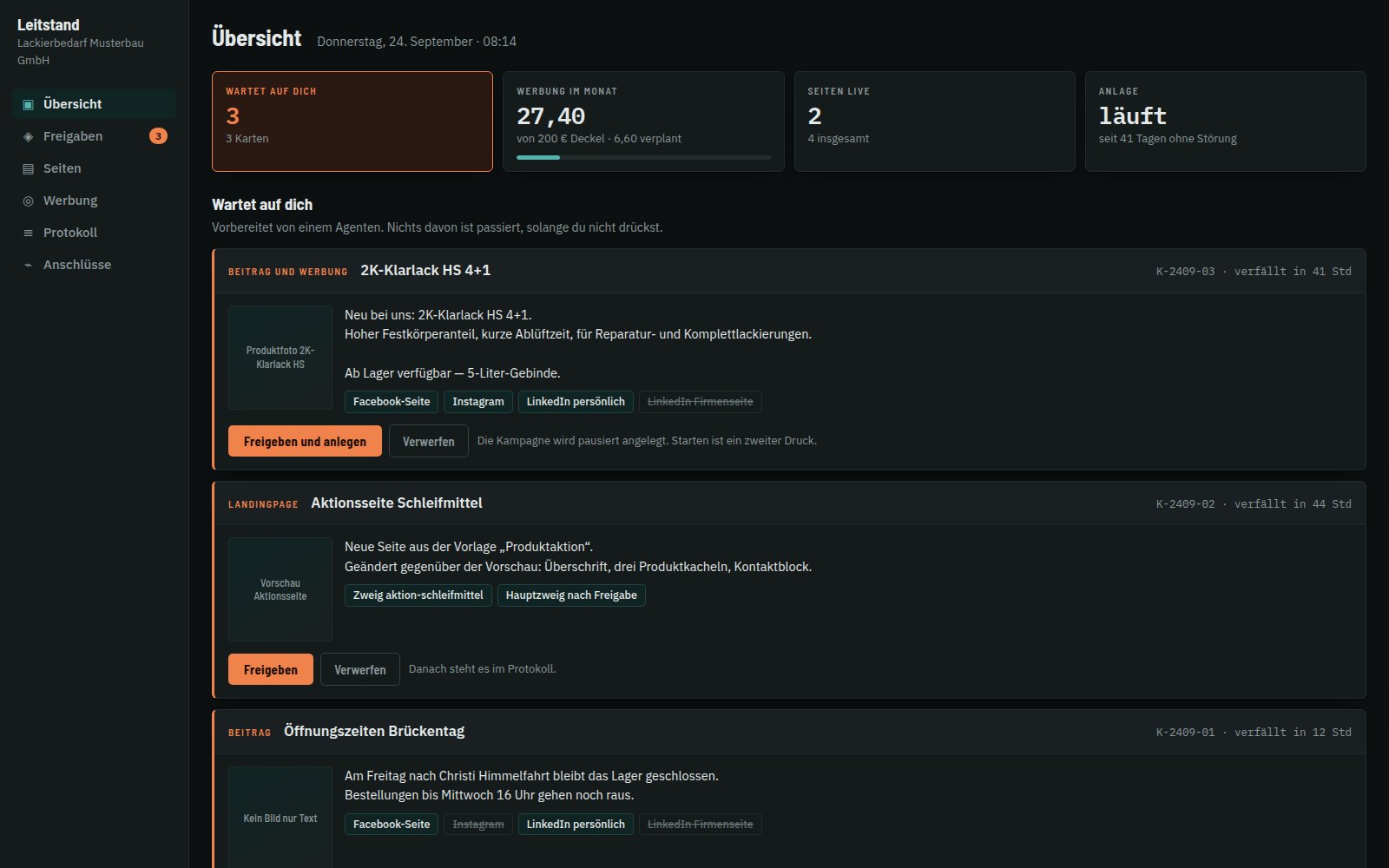Go to the Seiten section
This screenshot has height=868, width=1389.
click(94, 168)
